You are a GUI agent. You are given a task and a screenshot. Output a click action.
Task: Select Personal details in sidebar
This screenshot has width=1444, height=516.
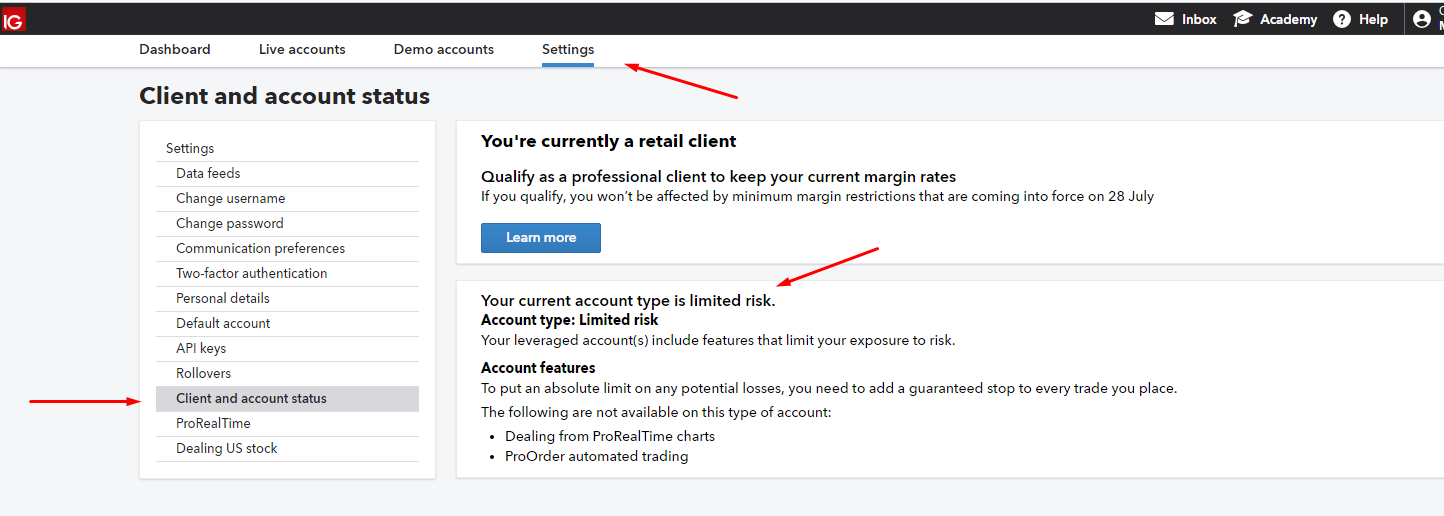click(x=222, y=299)
